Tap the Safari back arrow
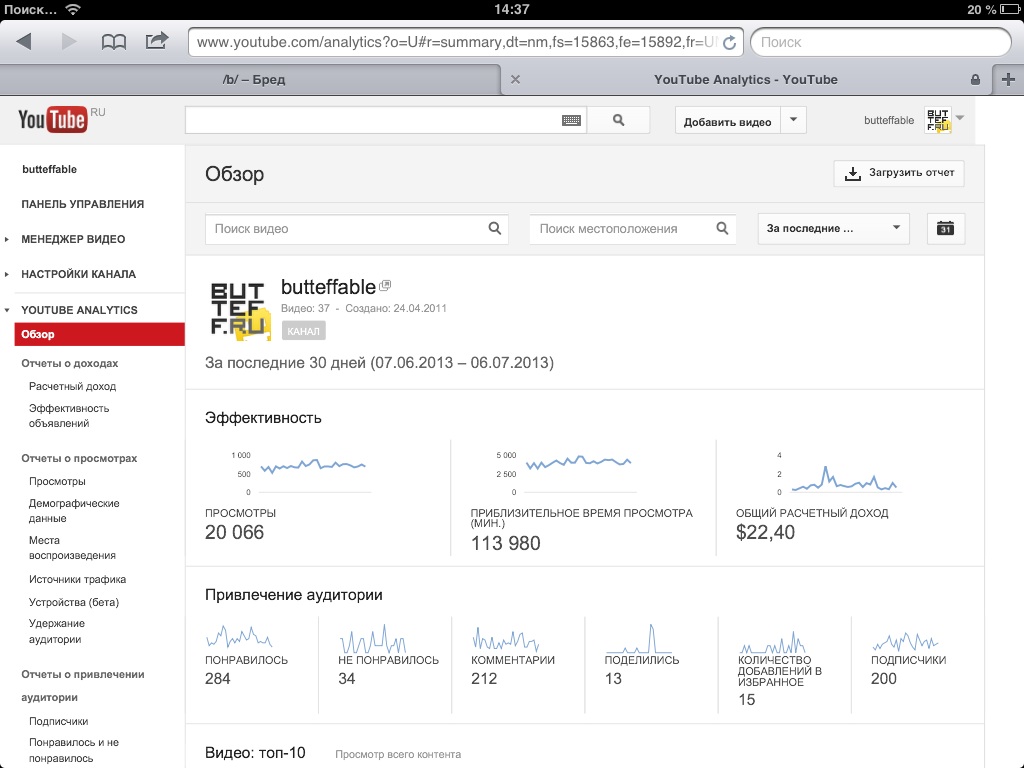Viewport: 1024px width, 768px height. pos(24,42)
